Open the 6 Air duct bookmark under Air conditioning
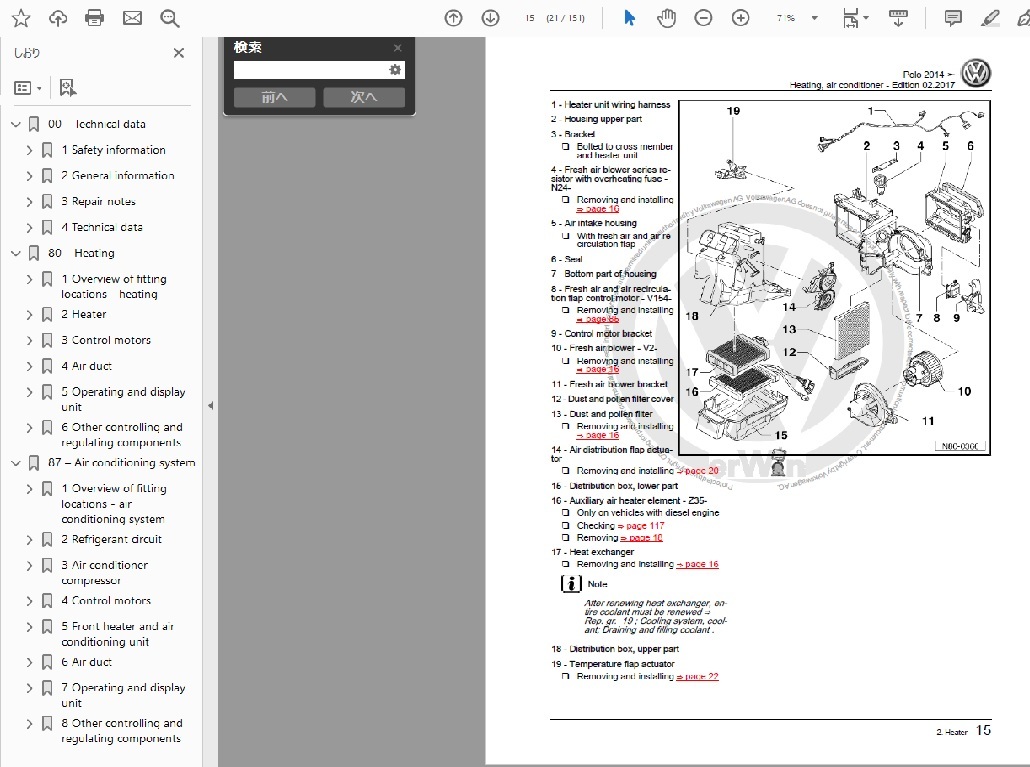The width and height of the screenshot is (1030, 767). pos(86,662)
